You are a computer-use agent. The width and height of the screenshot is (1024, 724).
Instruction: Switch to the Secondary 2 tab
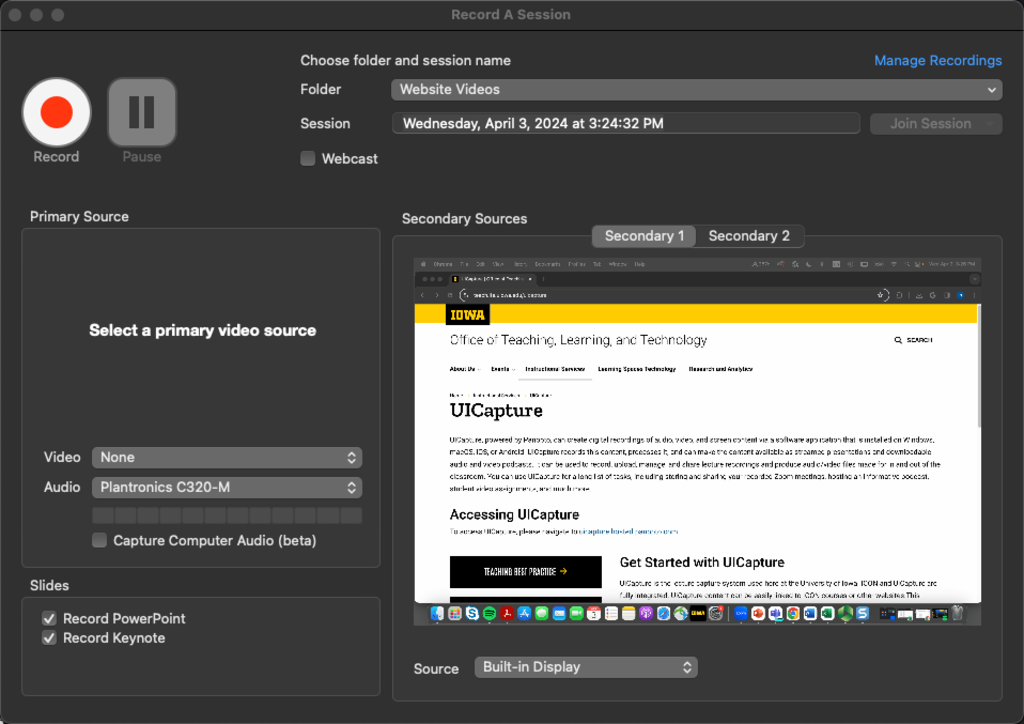click(x=749, y=236)
